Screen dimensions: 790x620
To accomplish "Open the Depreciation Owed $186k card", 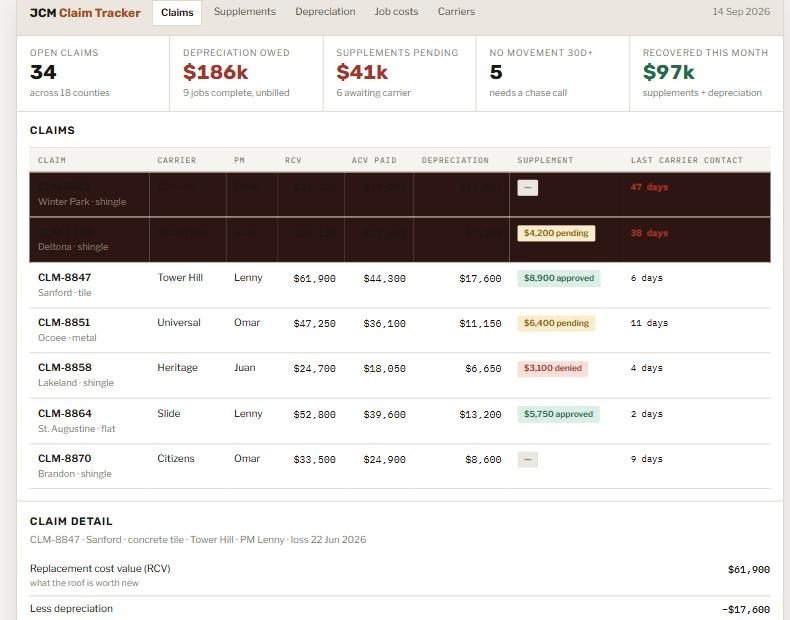I will pyautogui.click(x=246, y=73).
